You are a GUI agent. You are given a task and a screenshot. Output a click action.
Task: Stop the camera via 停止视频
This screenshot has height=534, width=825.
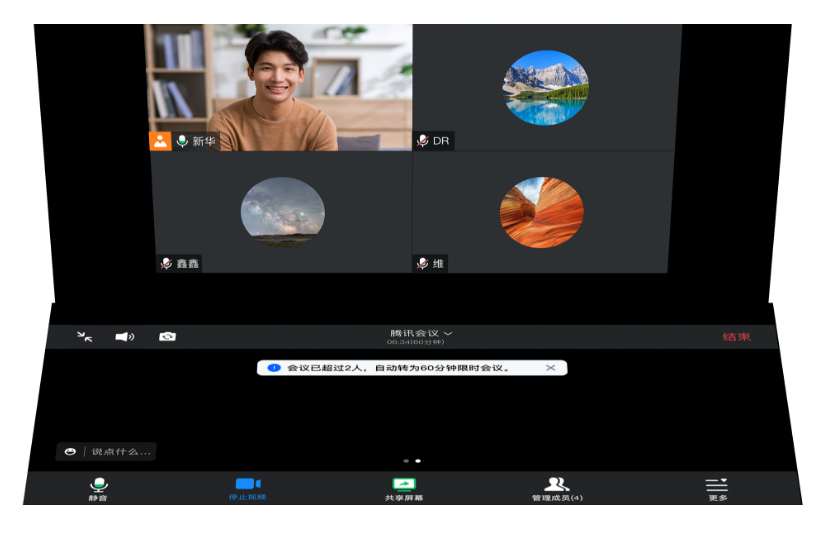(248, 489)
